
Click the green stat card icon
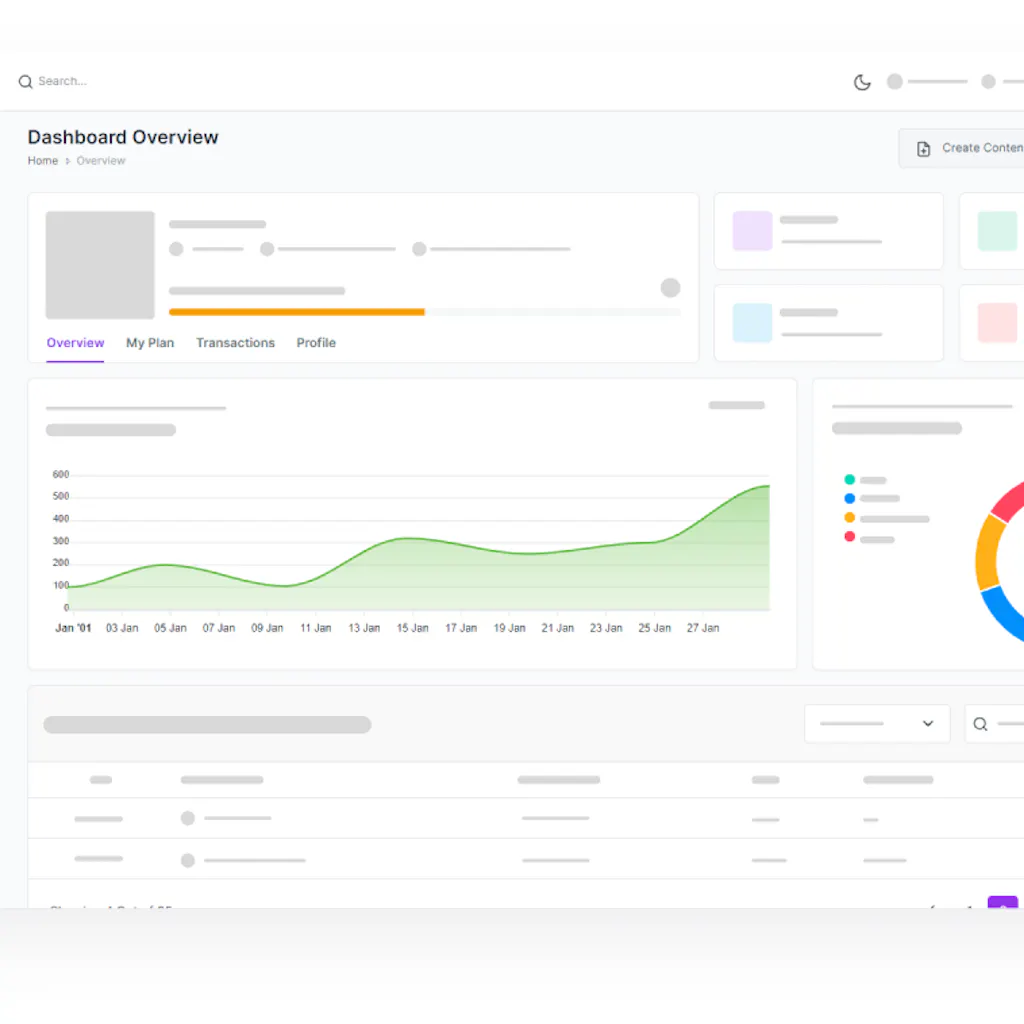click(997, 231)
